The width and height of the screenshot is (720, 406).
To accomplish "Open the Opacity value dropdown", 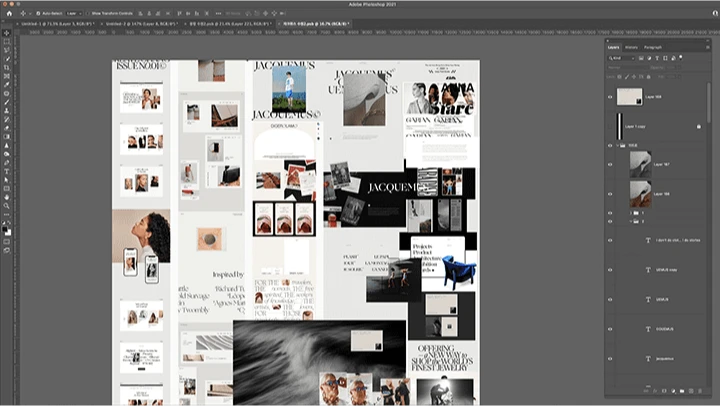I will tap(679, 68).
